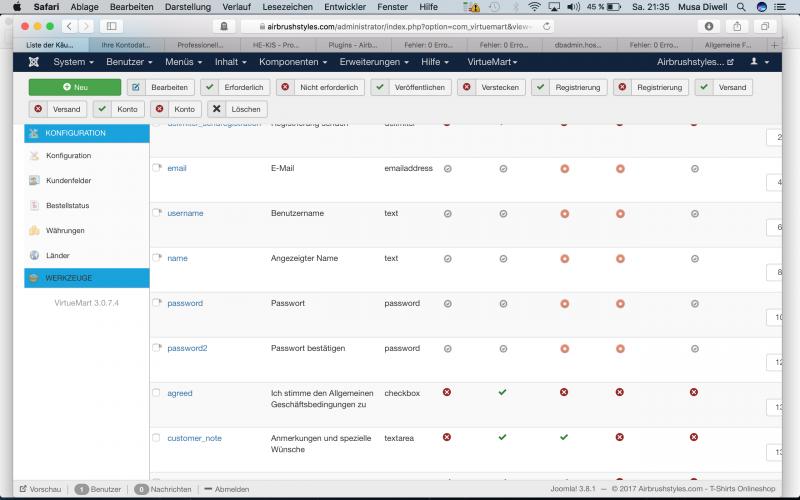Screen dimensions: 800x500
Task: Click Safari sidebar toggle icon
Action: pos(110,26)
